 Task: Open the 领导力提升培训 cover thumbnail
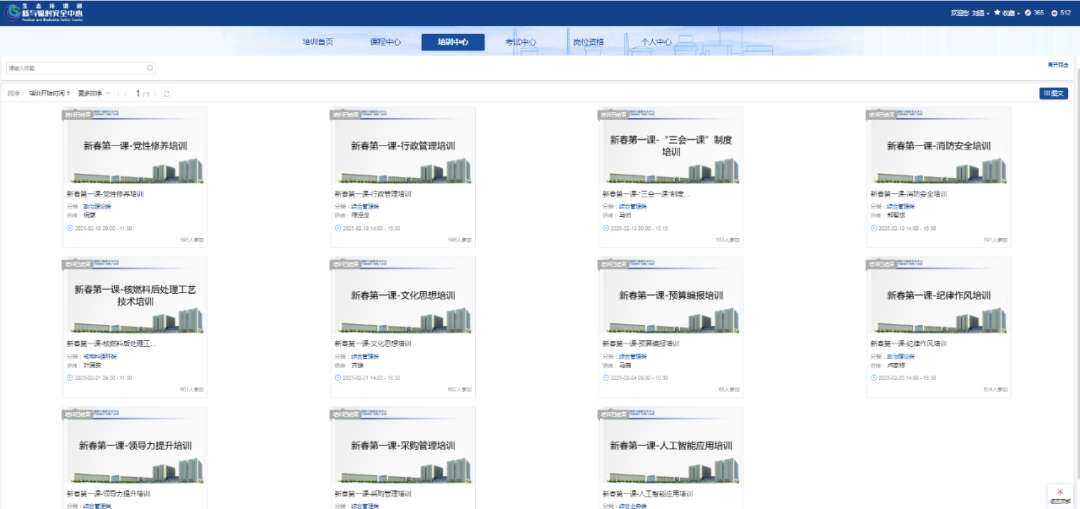[x=135, y=446]
